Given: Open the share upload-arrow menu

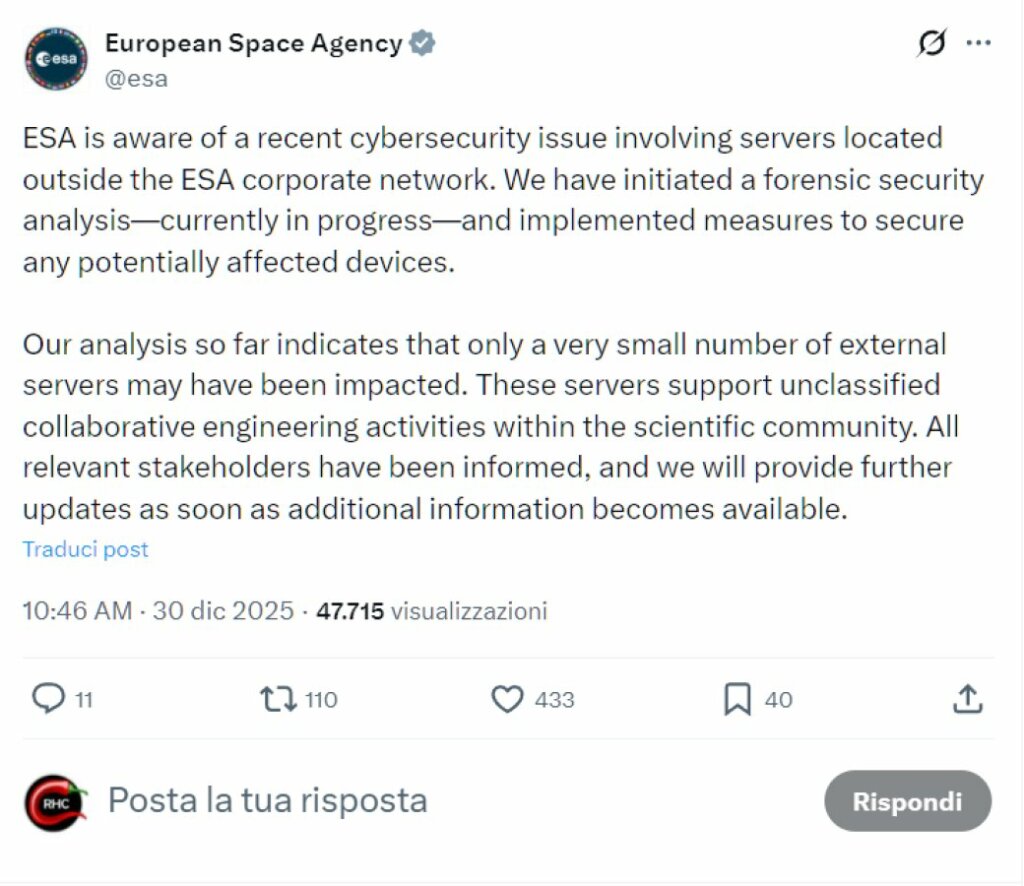Looking at the screenshot, I should 967,699.
